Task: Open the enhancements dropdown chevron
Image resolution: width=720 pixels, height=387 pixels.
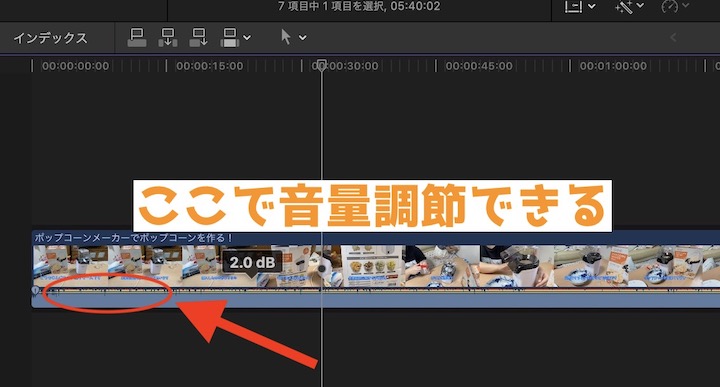Action: pos(640,6)
